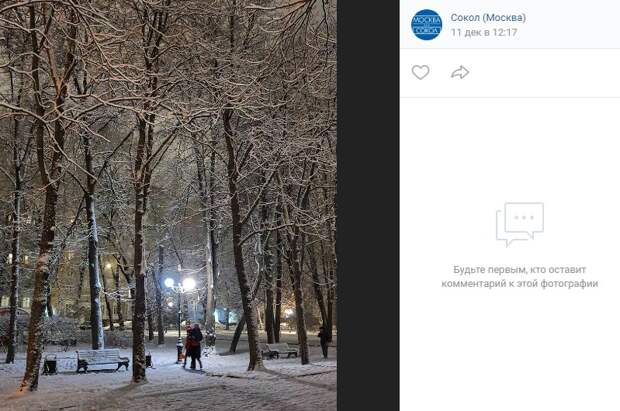Click the comment bubbles placeholder icon

520,224
